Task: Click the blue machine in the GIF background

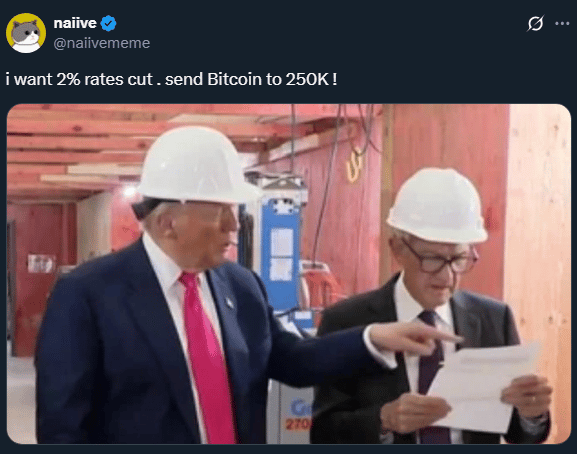Action: point(282,254)
